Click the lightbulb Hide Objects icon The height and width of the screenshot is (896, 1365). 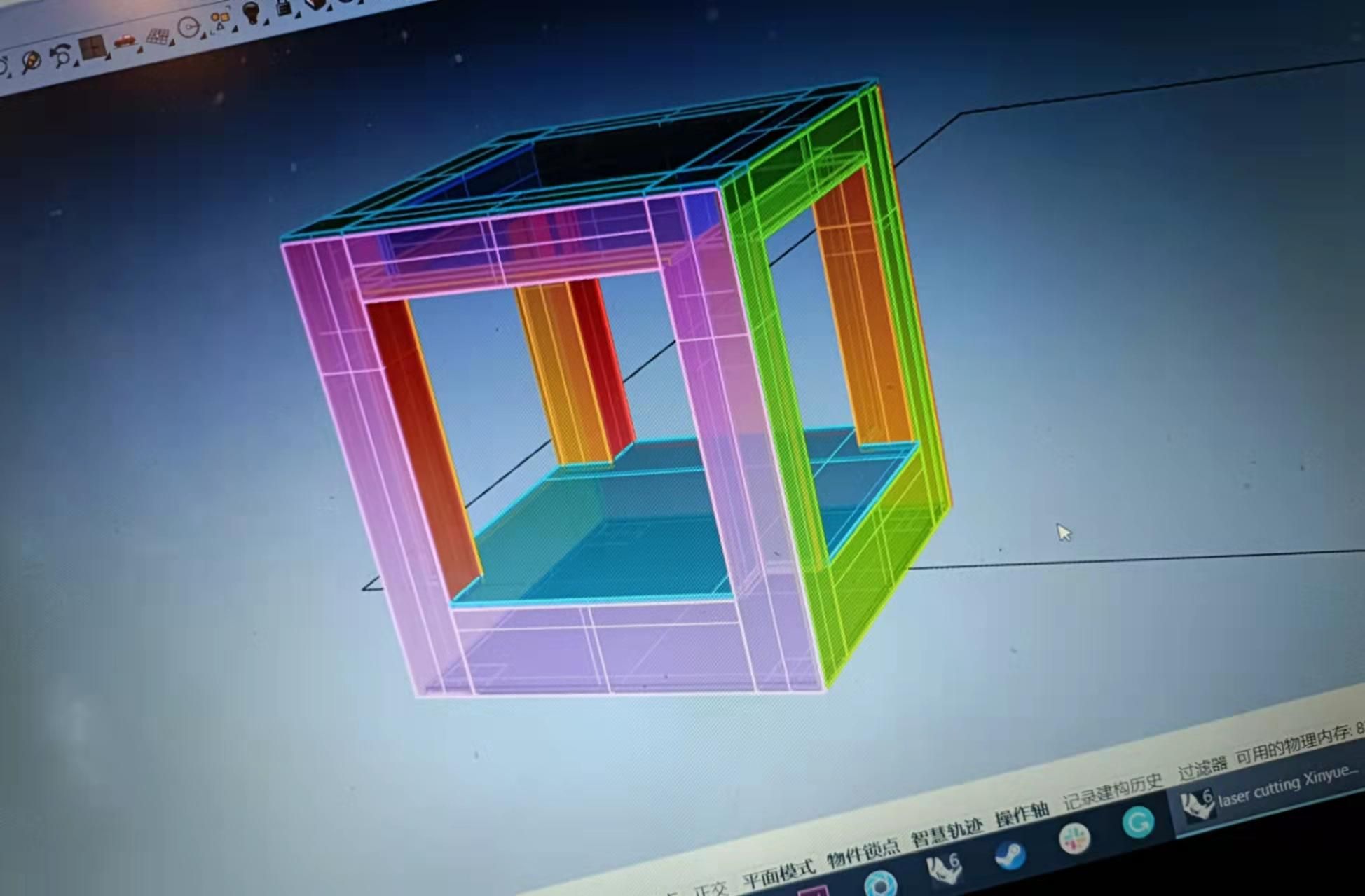(251, 11)
